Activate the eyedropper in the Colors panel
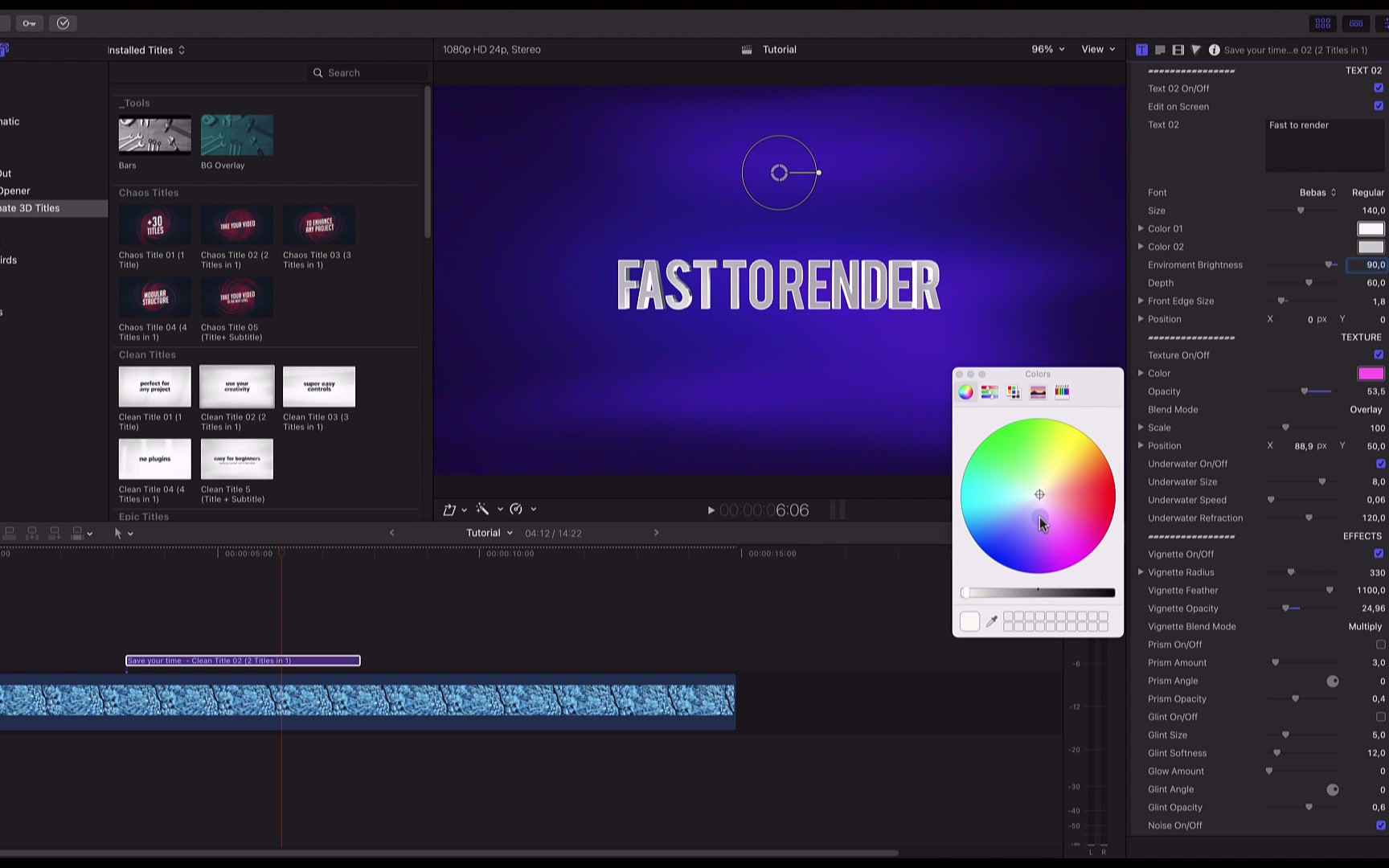Viewport: 1389px width, 868px height. pos(992,620)
